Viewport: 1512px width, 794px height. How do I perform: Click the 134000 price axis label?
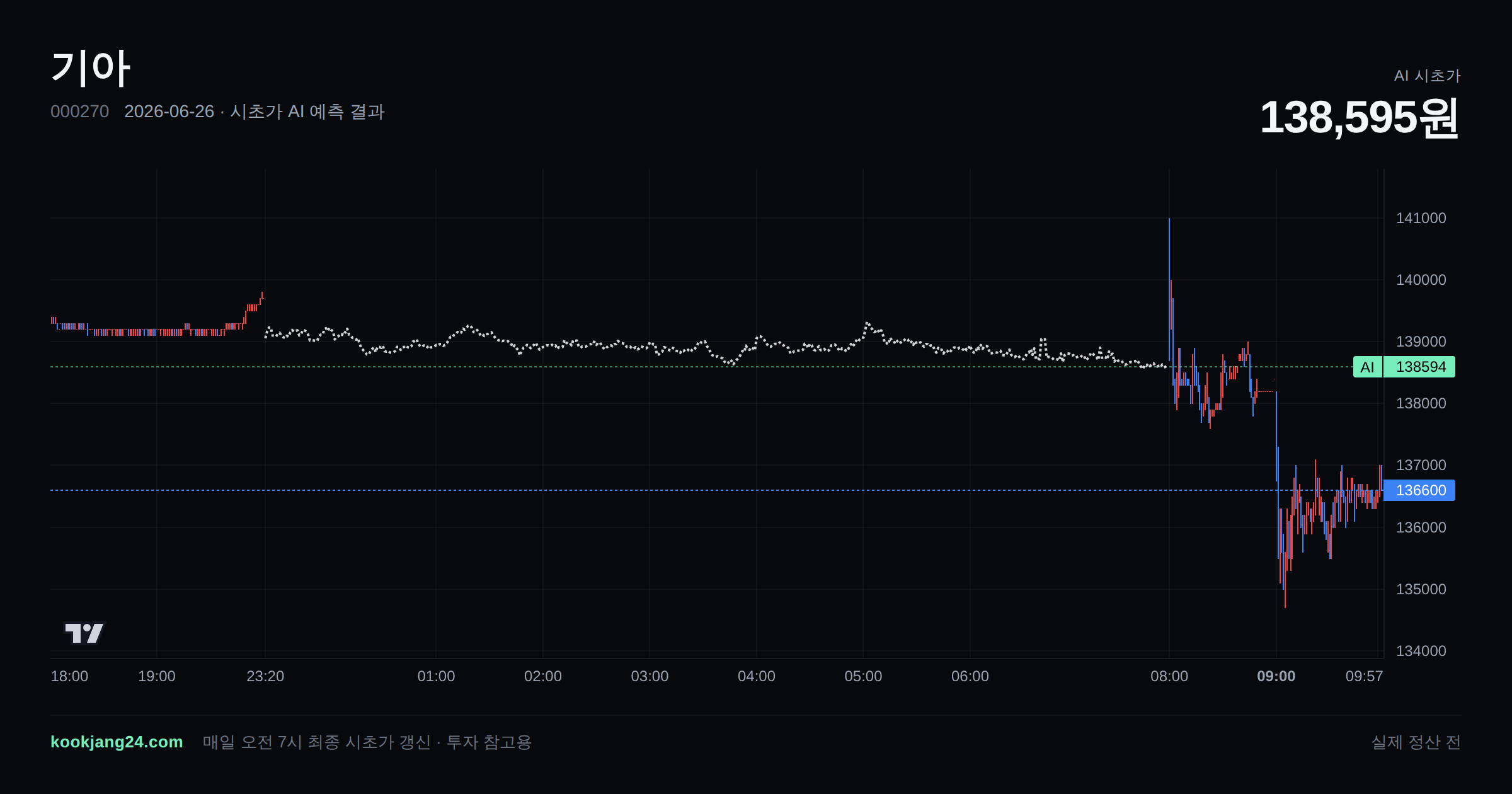tap(1421, 651)
